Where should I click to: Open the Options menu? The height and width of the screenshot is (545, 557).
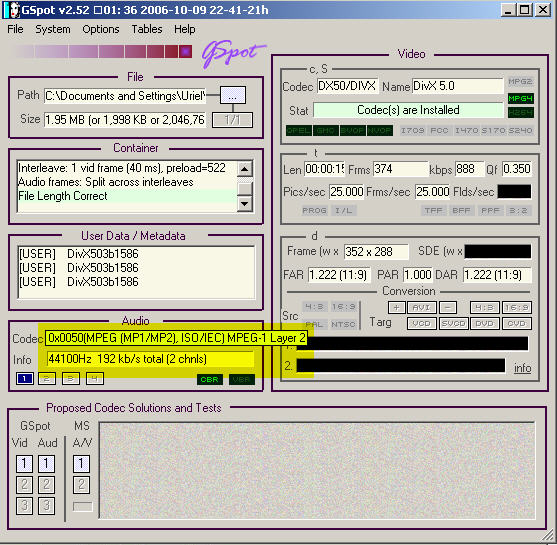pyautogui.click(x=101, y=29)
